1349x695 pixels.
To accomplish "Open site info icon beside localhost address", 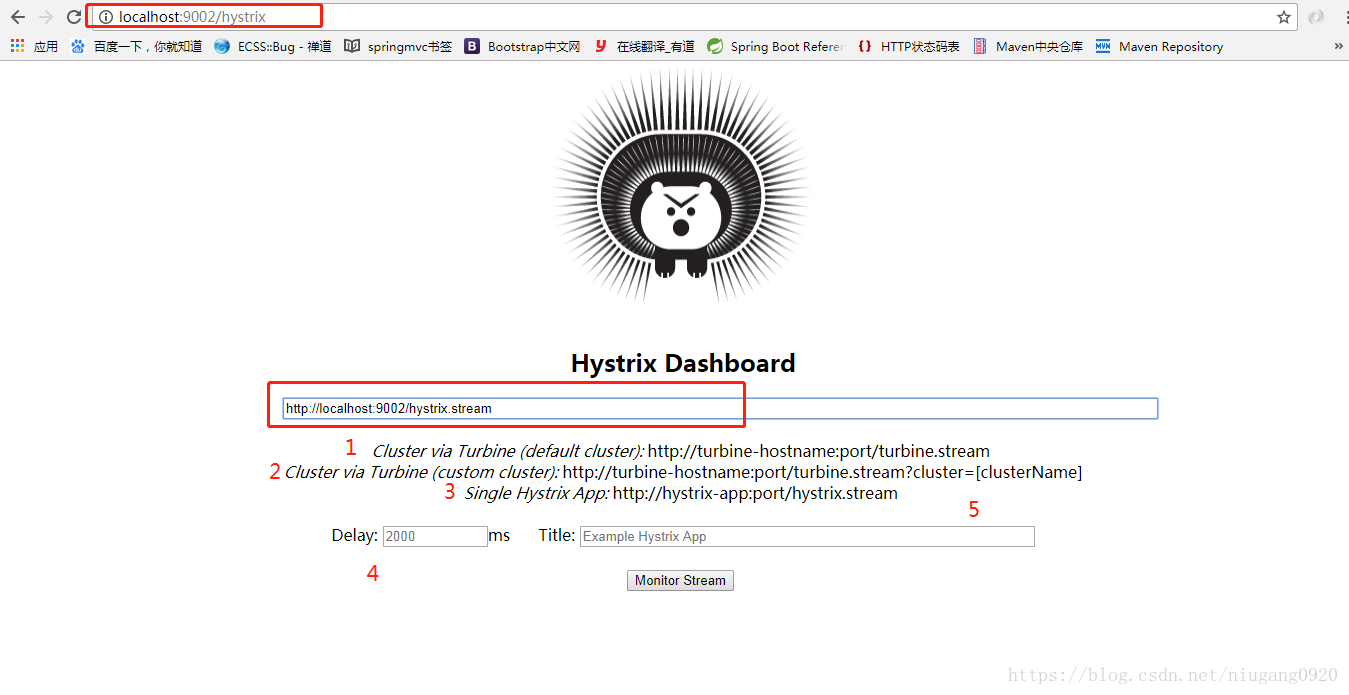I will click(106, 17).
